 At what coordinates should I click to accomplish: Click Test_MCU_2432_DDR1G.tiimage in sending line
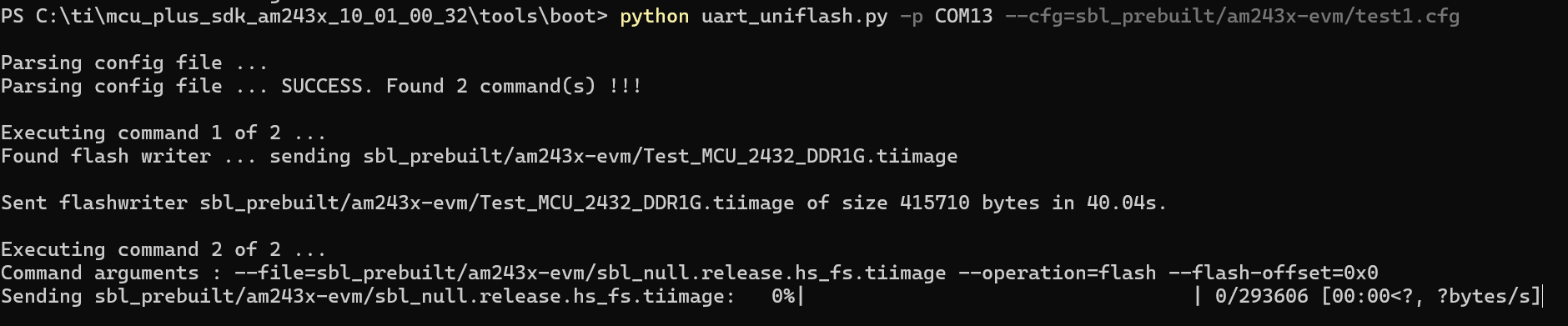pyautogui.click(x=801, y=156)
